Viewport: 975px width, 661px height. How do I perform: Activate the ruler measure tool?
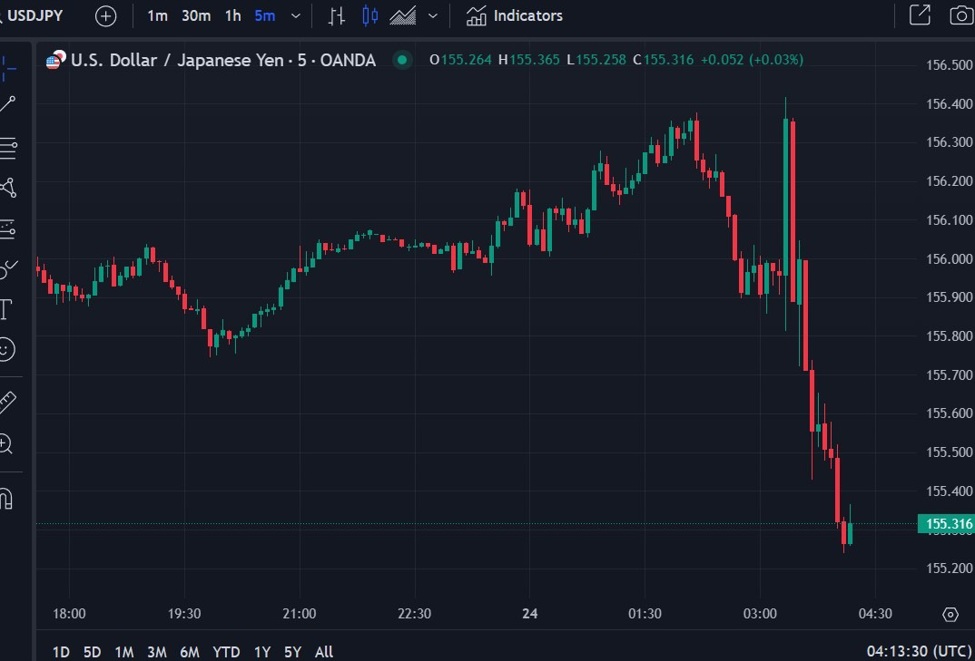click(x=7, y=402)
